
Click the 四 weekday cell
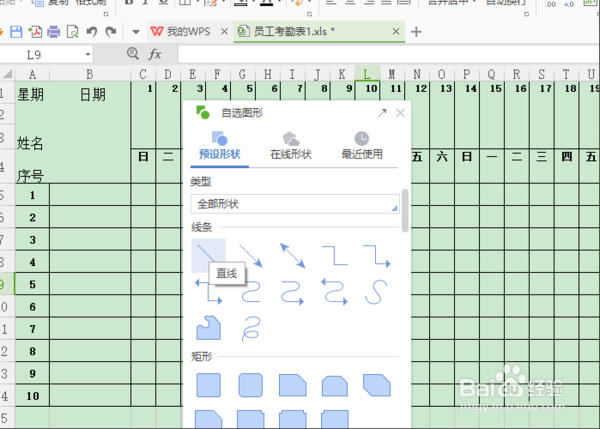566,166
